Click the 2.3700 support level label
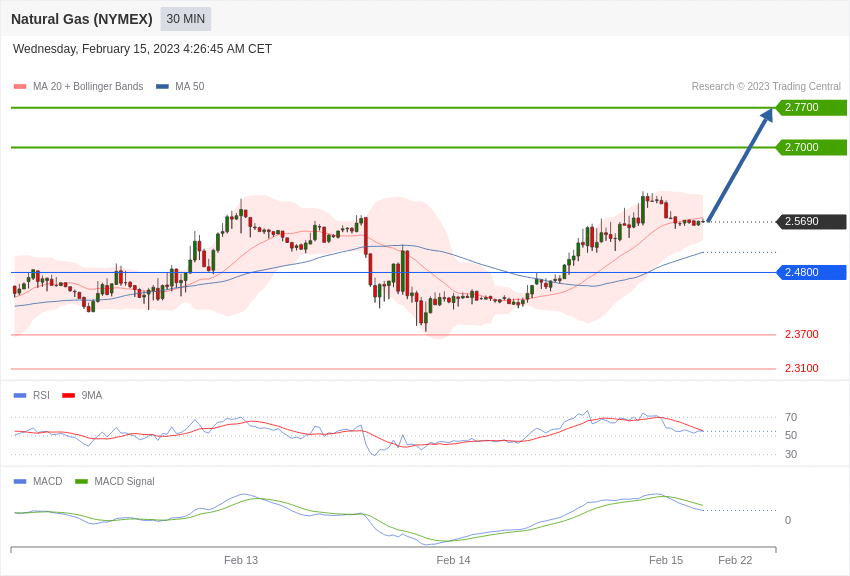 [x=801, y=334]
